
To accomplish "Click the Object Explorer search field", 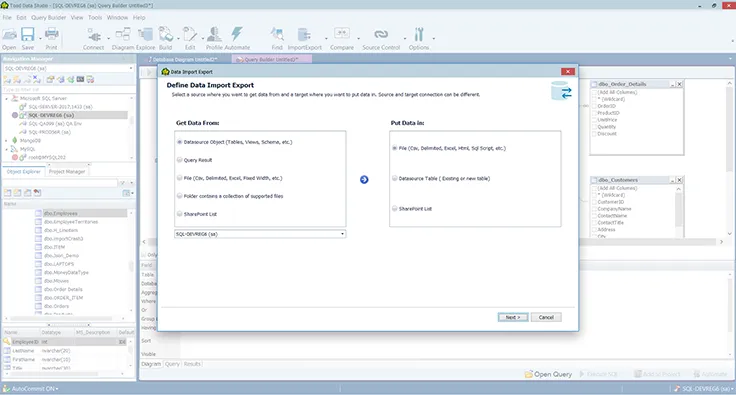I will 60,182.
